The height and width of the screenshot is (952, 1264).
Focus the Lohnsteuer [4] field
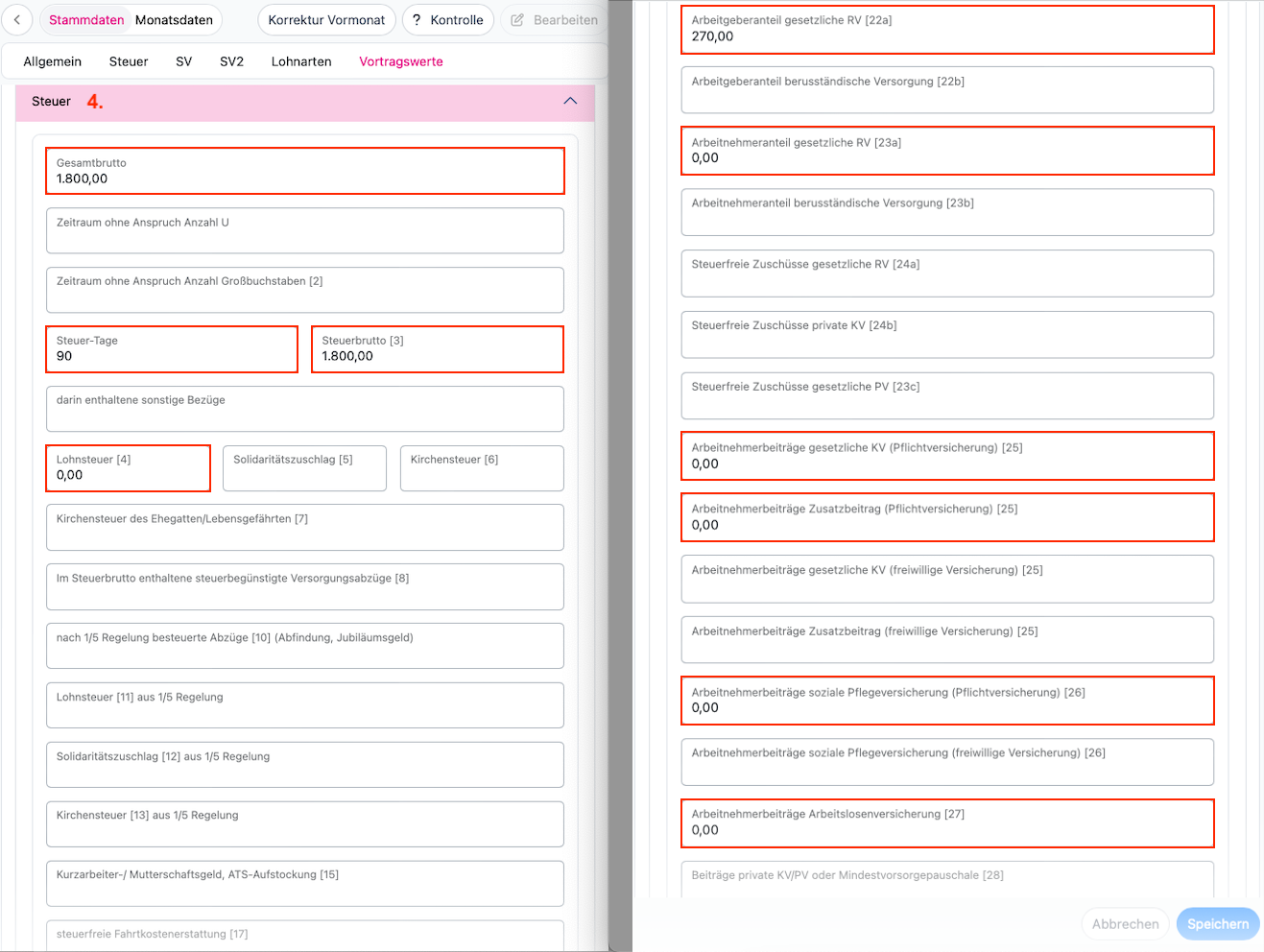tap(129, 468)
